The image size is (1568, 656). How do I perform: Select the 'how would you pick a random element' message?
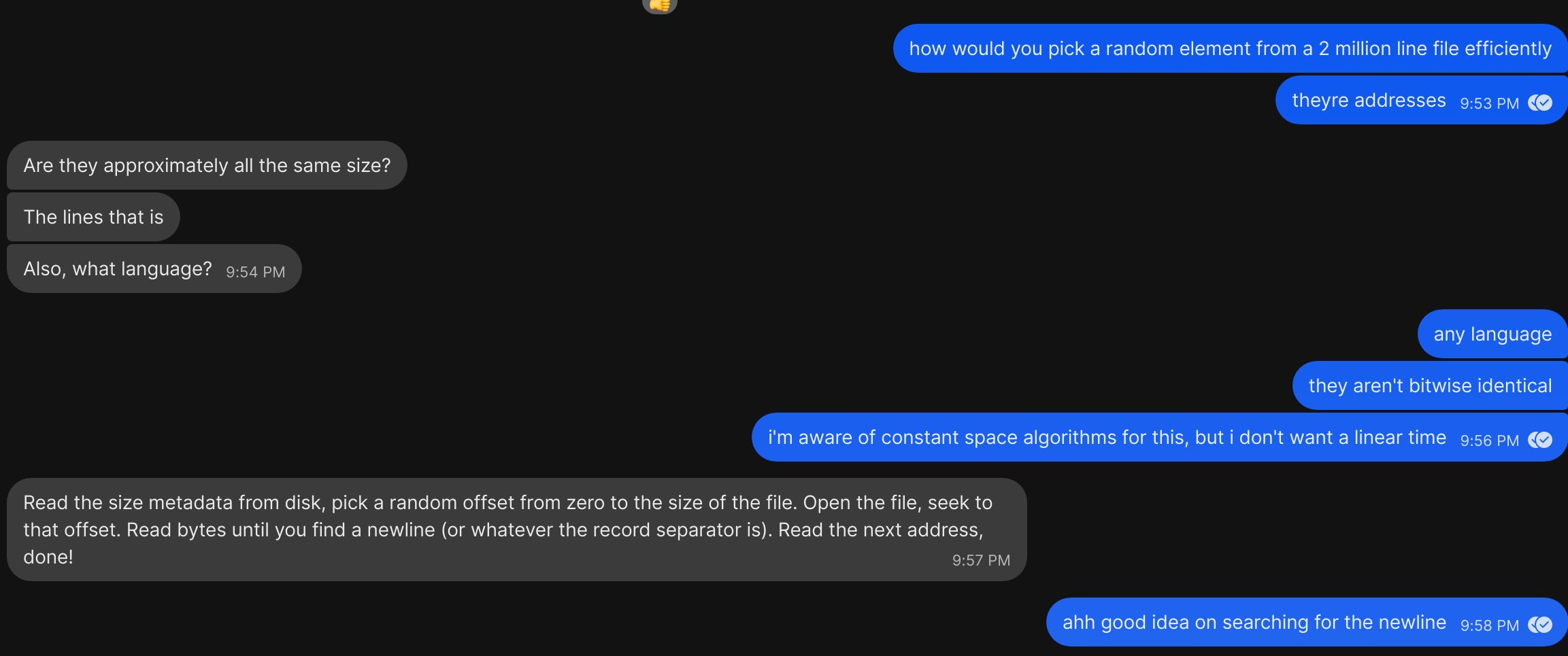[x=1230, y=49]
